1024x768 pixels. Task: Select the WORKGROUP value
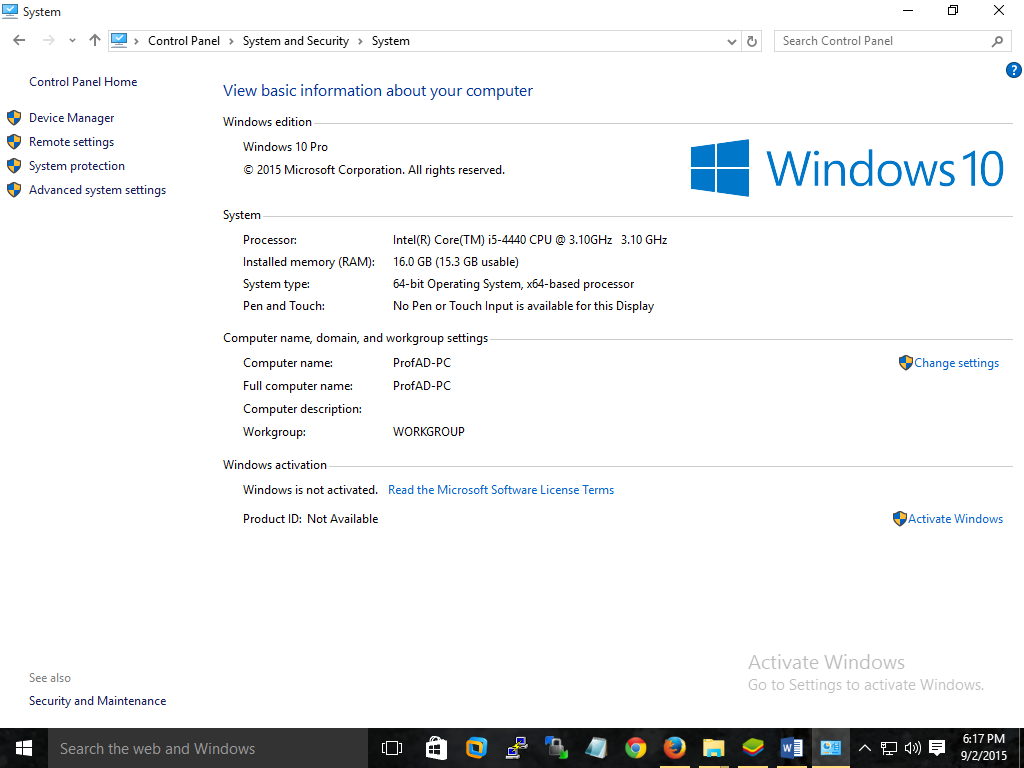click(x=428, y=432)
